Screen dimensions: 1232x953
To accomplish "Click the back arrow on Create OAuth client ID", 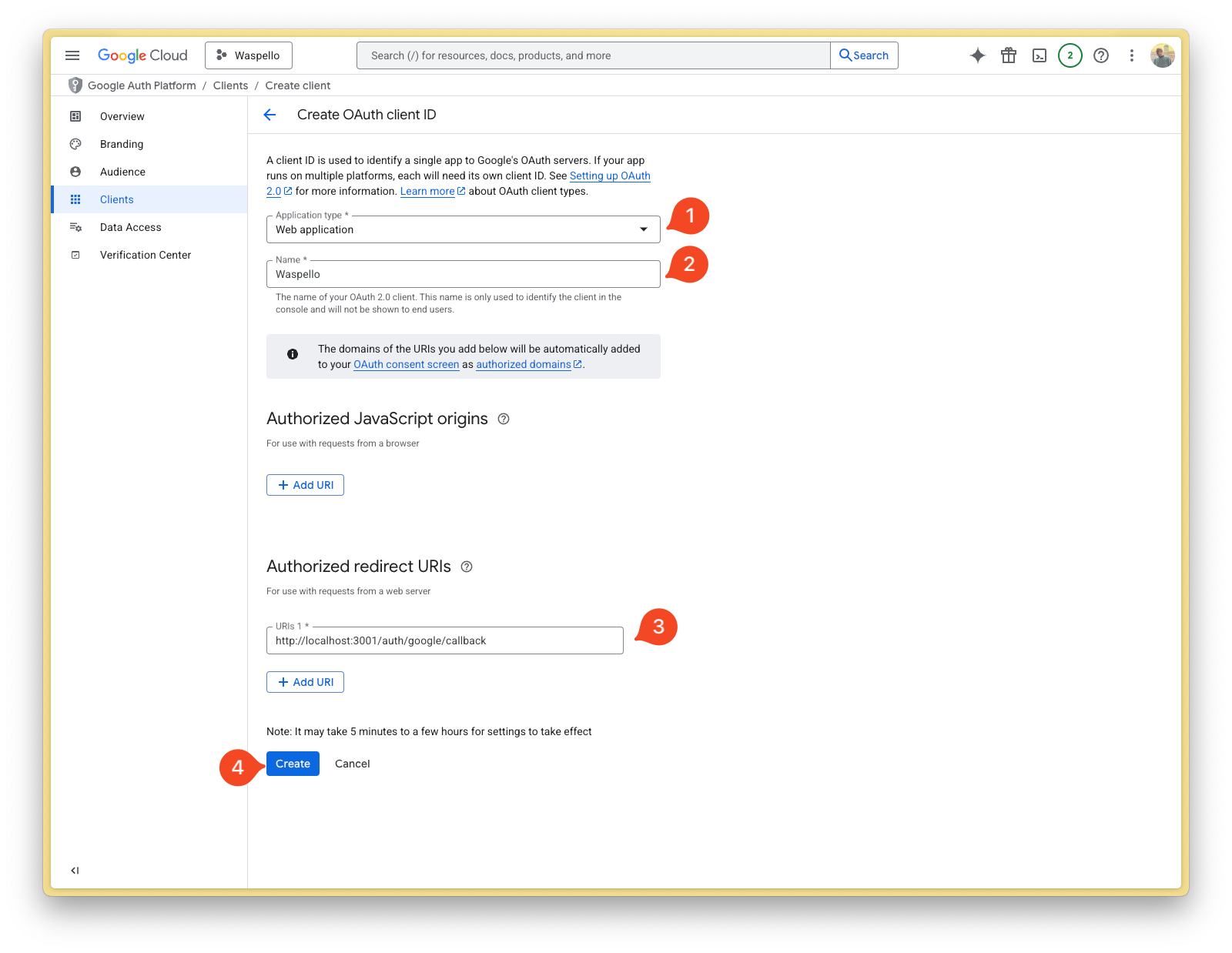I will (269, 114).
